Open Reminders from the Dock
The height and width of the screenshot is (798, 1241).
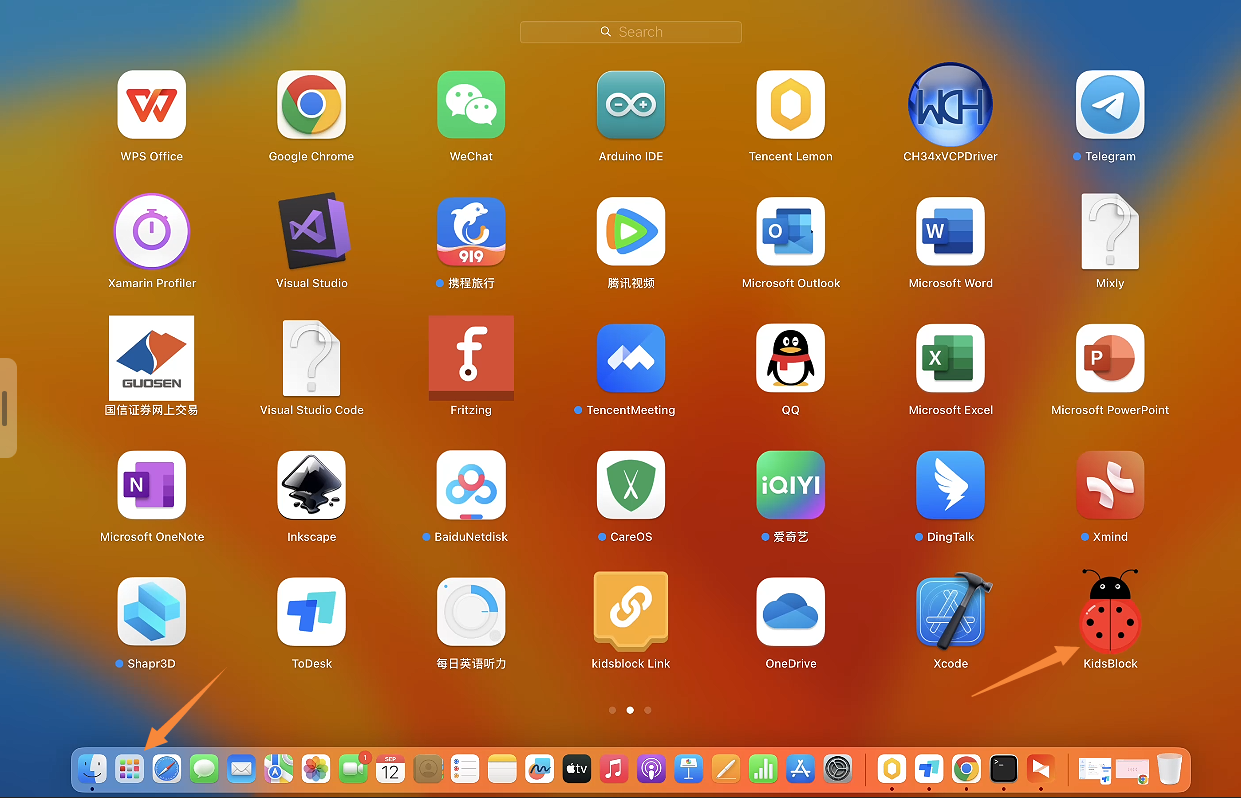click(465, 768)
